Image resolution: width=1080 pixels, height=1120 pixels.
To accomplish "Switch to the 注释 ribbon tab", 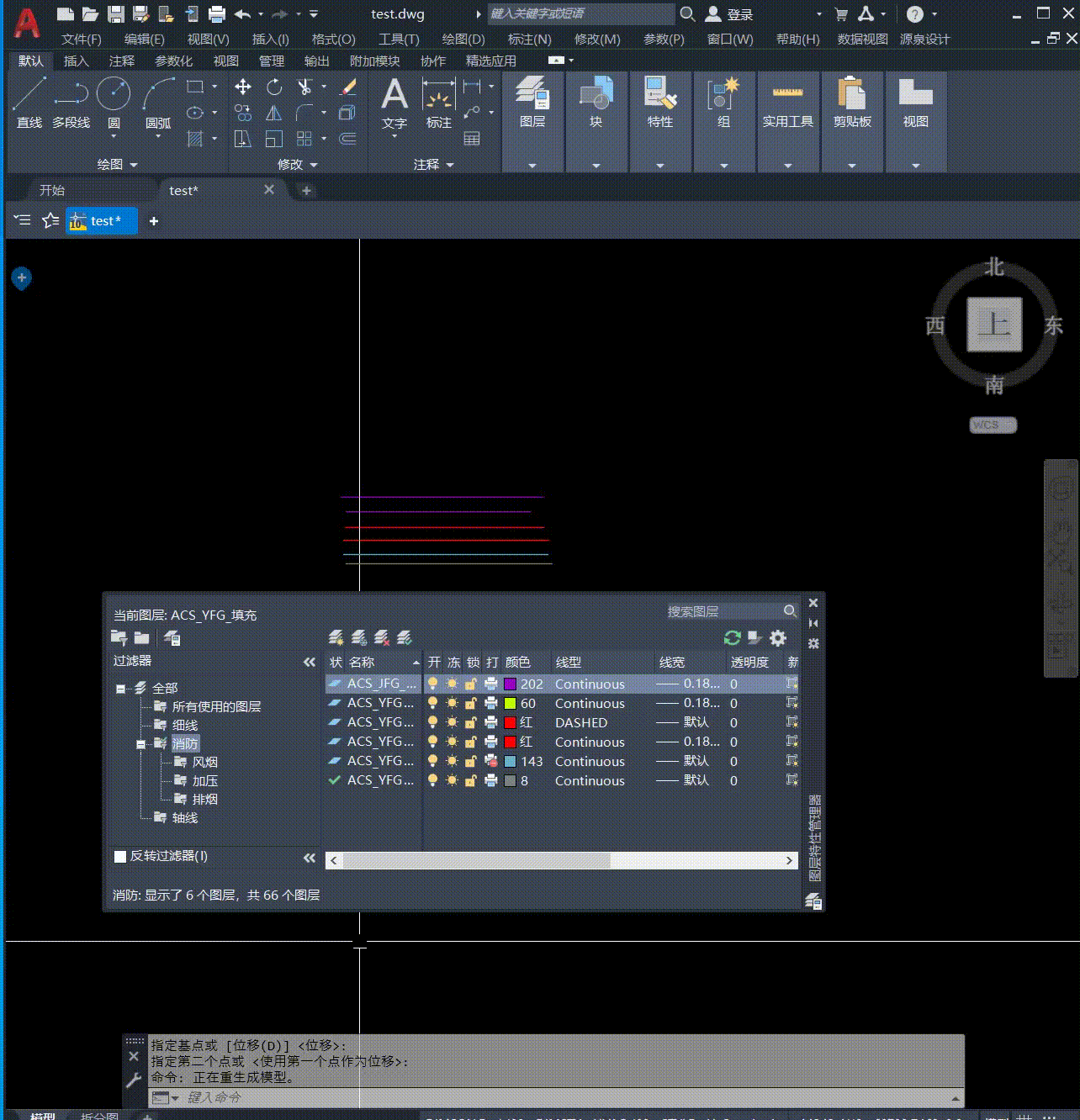I will point(122,61).
